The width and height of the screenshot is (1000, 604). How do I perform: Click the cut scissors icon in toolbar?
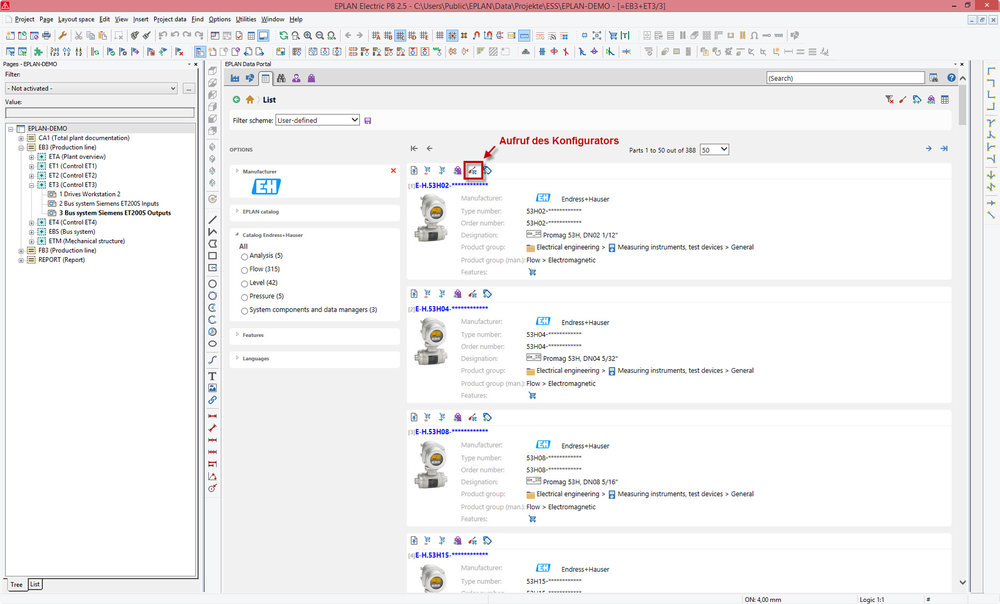[x=78, y=36]
